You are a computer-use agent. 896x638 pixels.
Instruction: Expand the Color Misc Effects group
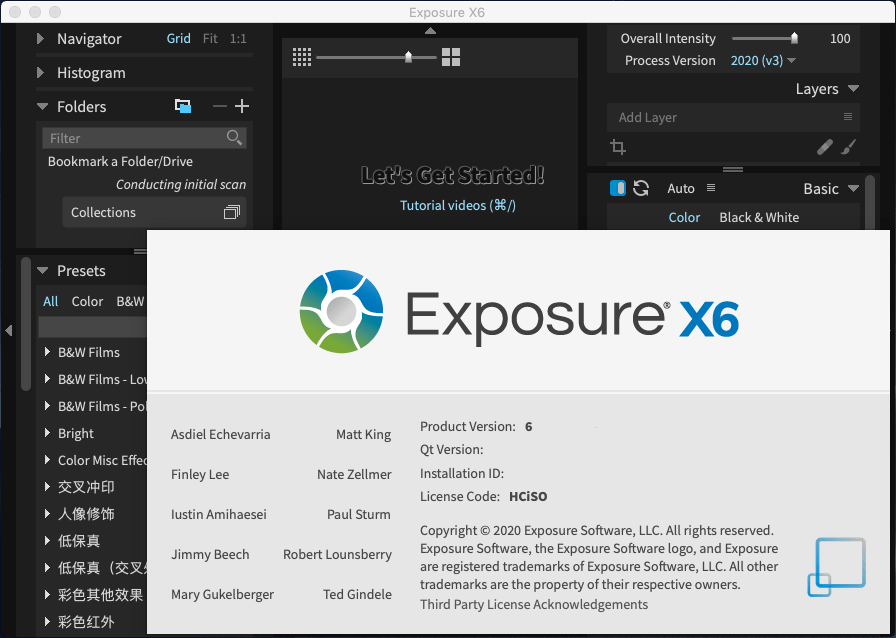coord(48,460)
